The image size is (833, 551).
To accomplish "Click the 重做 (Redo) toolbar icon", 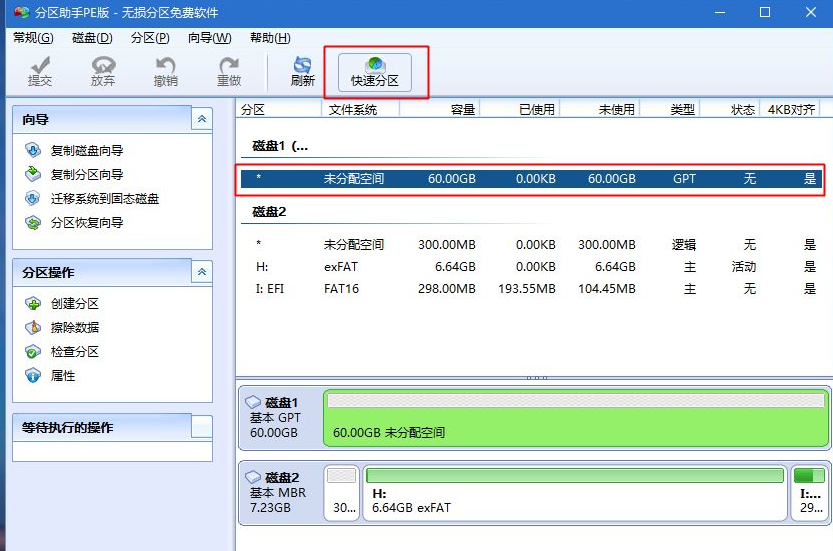I will point(229,71).
